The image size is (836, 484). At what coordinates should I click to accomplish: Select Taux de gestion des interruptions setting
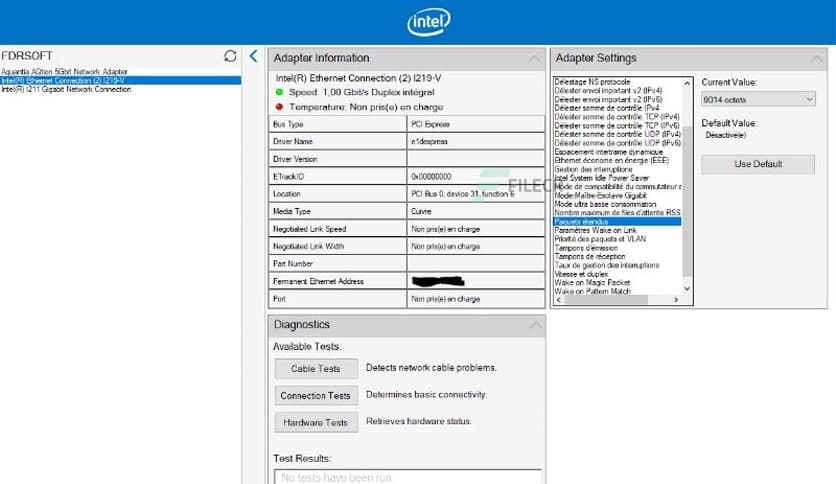pyautogui.click(x=607, y=265)
